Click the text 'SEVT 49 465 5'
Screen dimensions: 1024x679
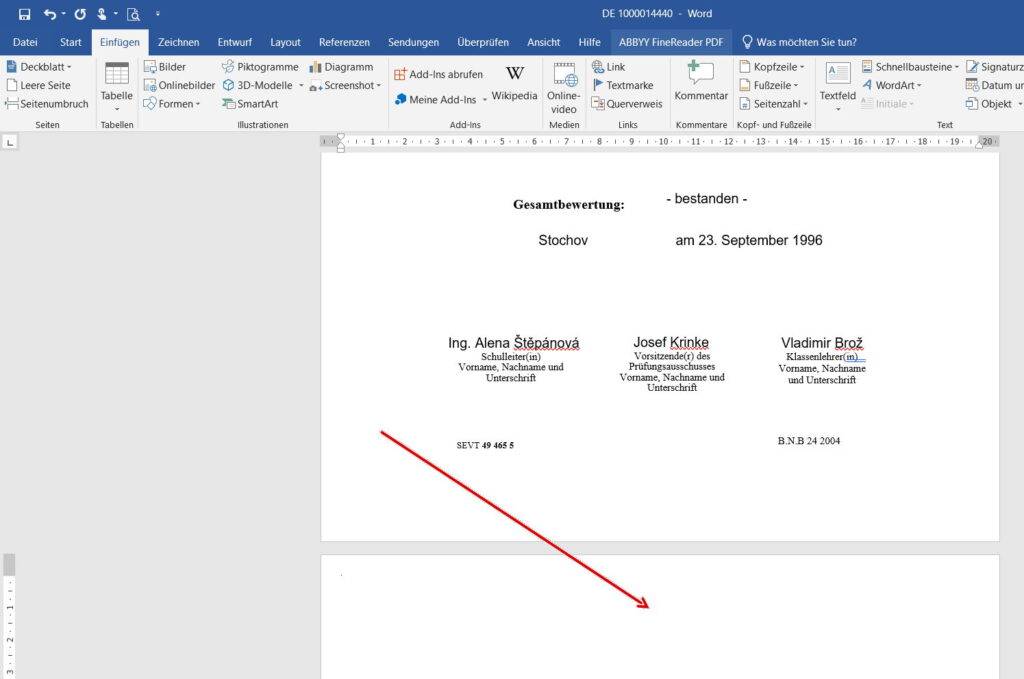[485, 445]
